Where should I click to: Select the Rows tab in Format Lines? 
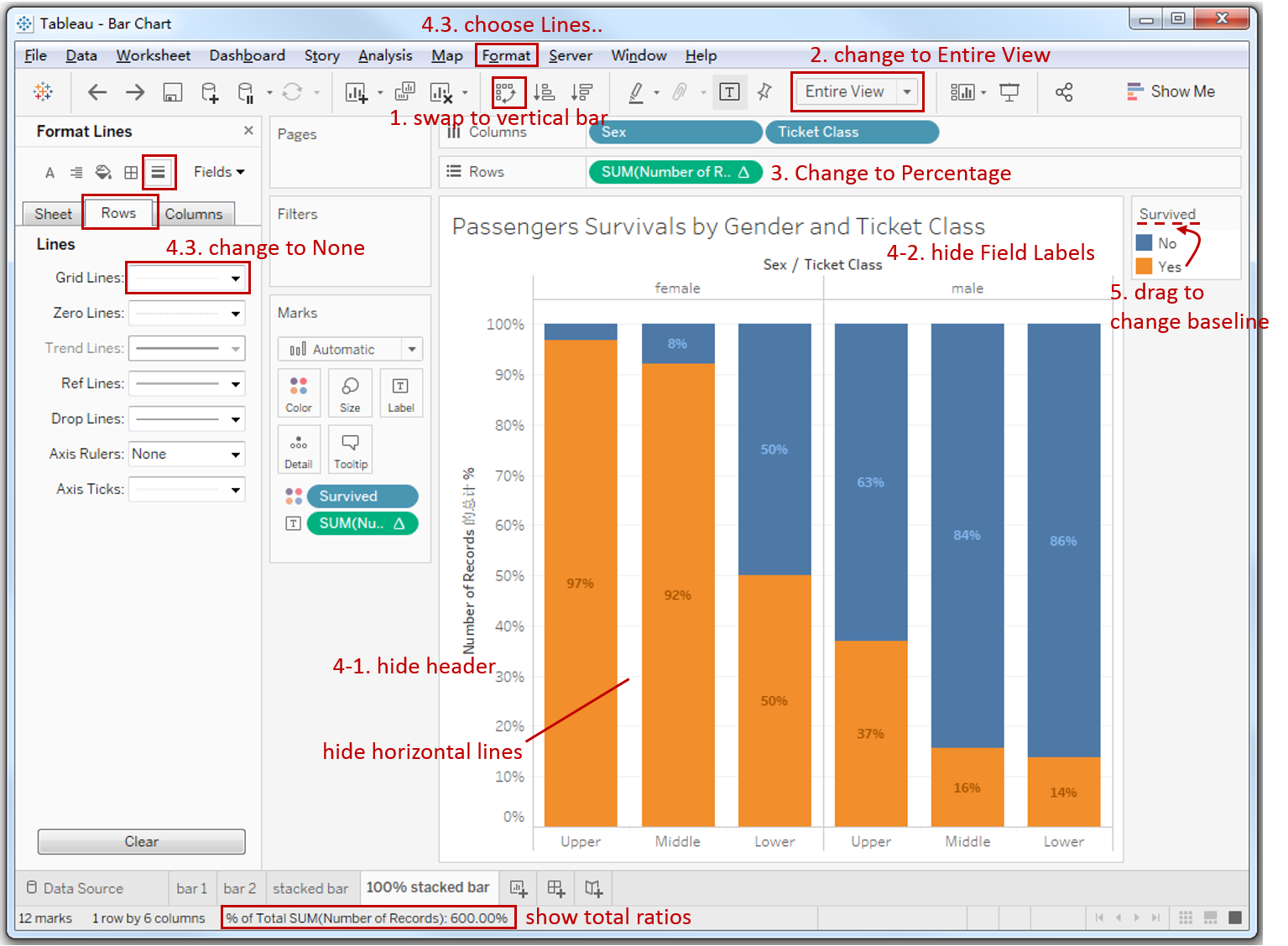[x=119, y=213]
